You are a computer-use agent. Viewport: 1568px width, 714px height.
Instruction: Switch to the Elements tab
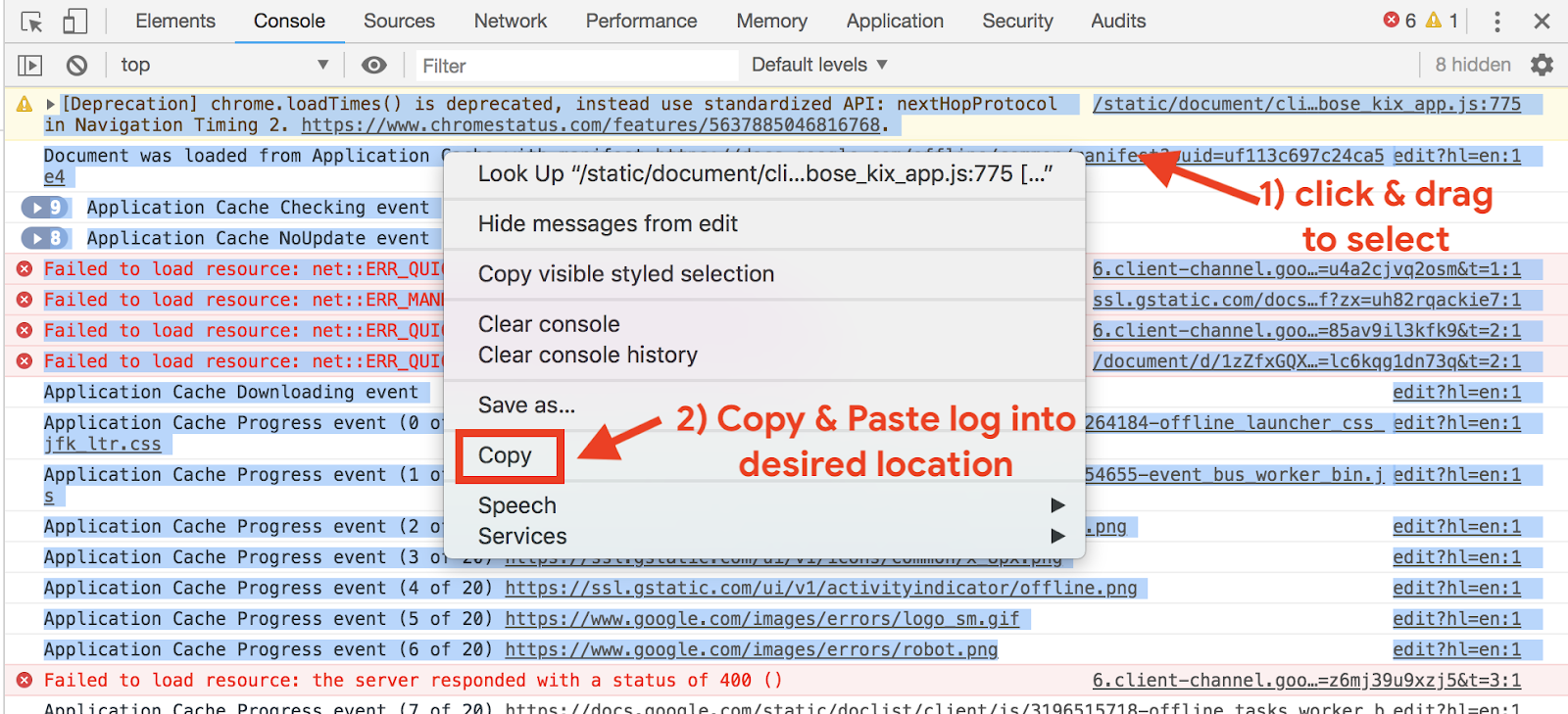pos(175,21)
